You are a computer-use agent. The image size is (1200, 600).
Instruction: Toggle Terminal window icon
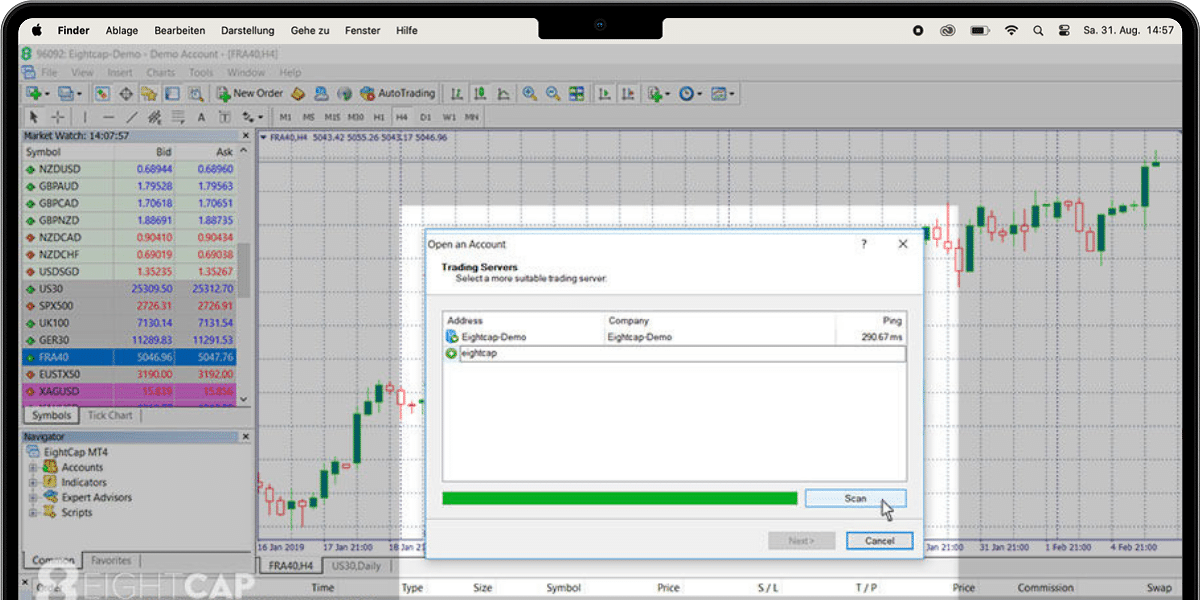tap(172, 94)
